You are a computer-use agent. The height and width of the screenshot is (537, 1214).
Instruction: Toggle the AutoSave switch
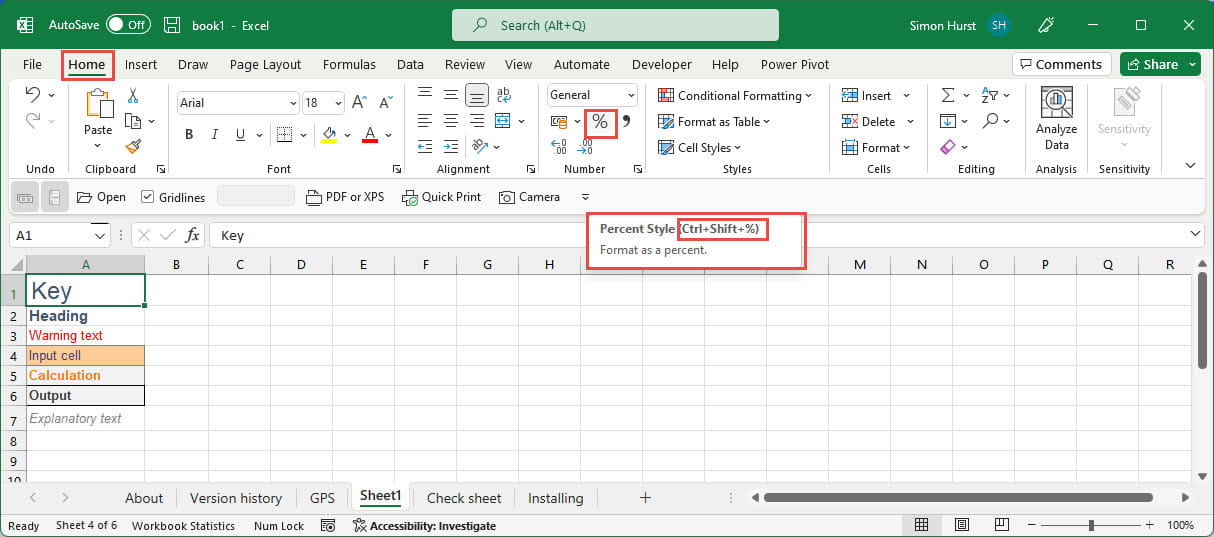(128, 24)
